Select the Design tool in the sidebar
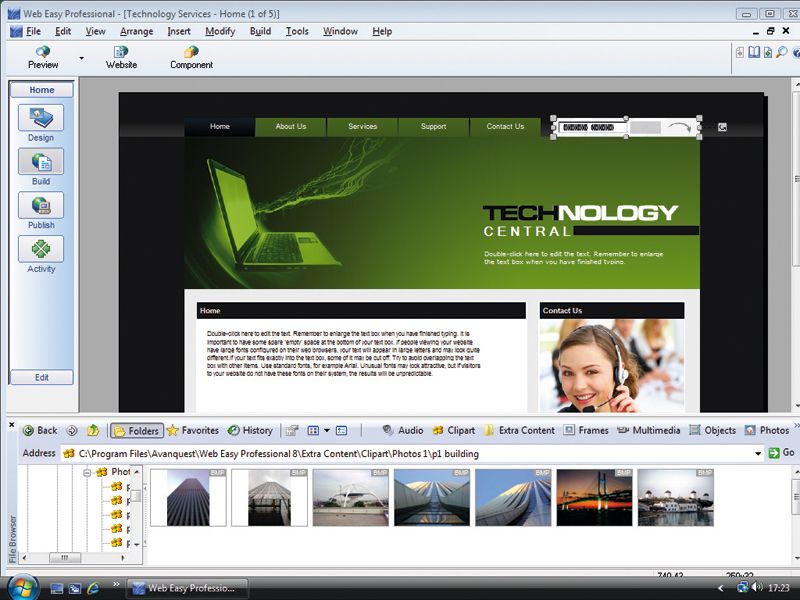Viewport: 800px width, 600px height. pyautogui.click(x=41, y=117)
